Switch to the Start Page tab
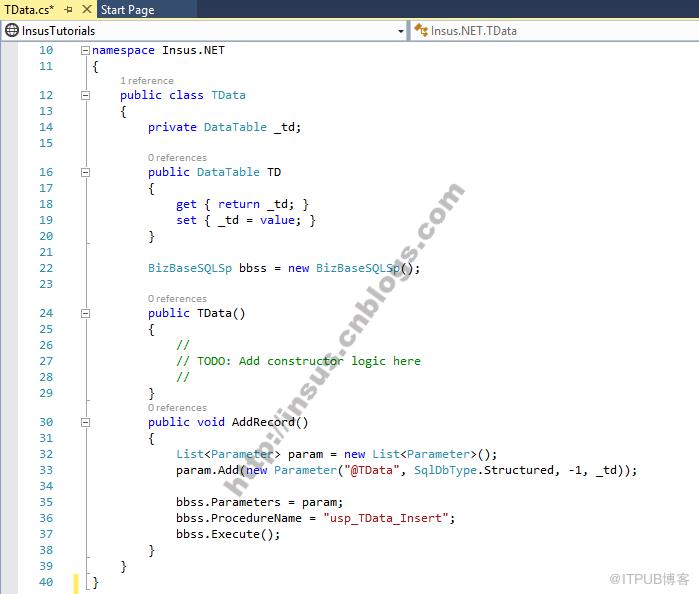 [x=127, y=9]
